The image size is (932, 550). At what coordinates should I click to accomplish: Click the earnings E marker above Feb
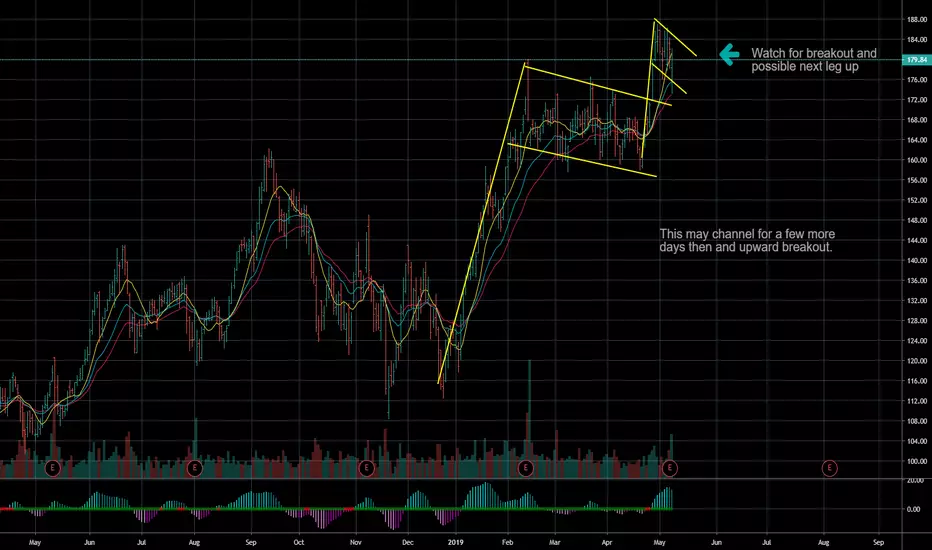pos(525,468)
